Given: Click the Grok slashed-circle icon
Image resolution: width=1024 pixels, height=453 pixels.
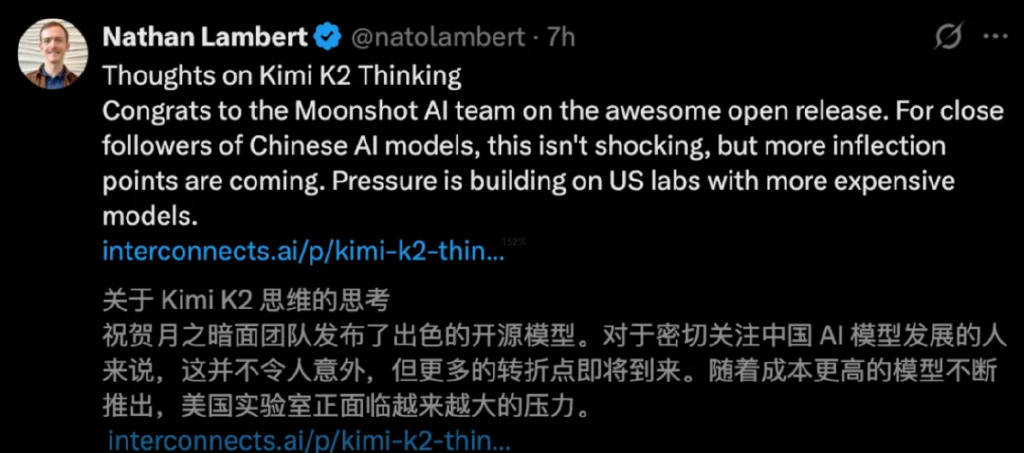Looking at the screenshot, I should point(947,37).
